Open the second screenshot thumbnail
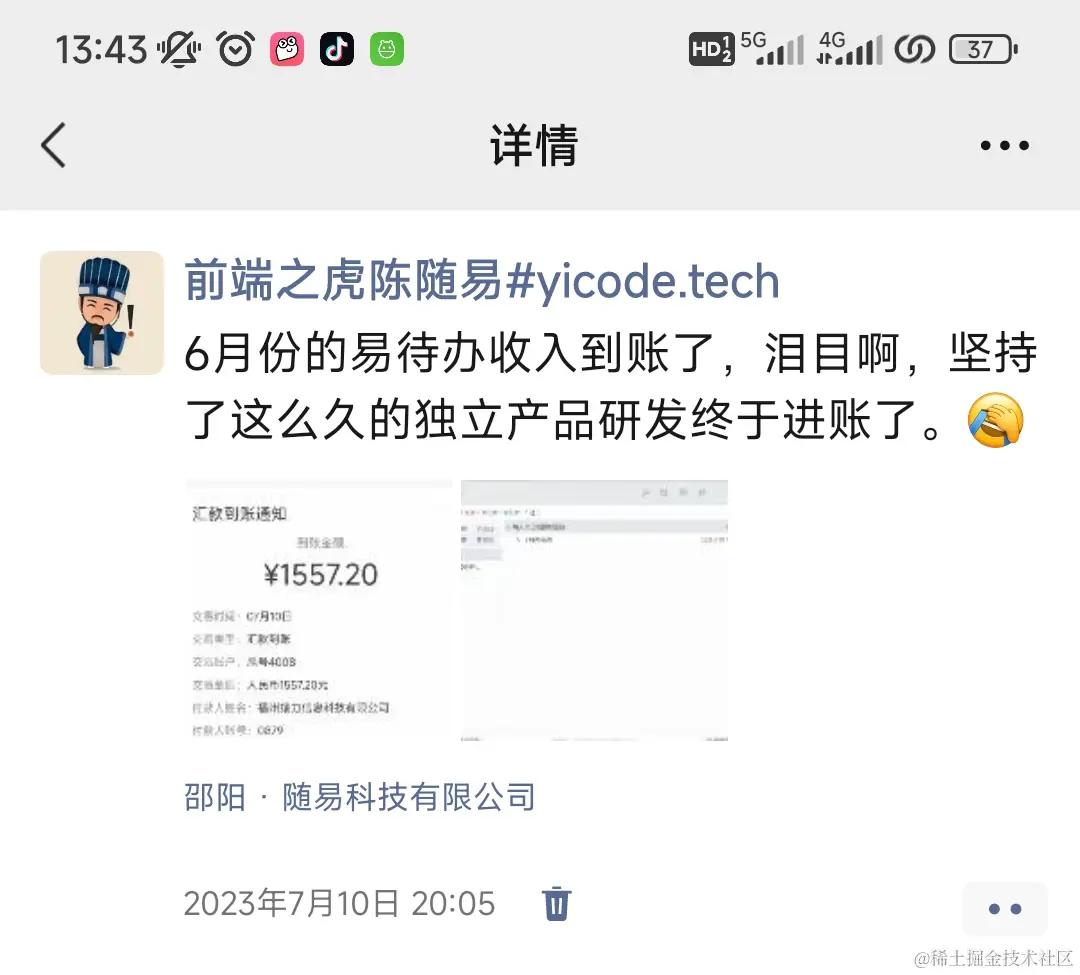The height and width of the screenshot is (975, 1080). [594, 610]
